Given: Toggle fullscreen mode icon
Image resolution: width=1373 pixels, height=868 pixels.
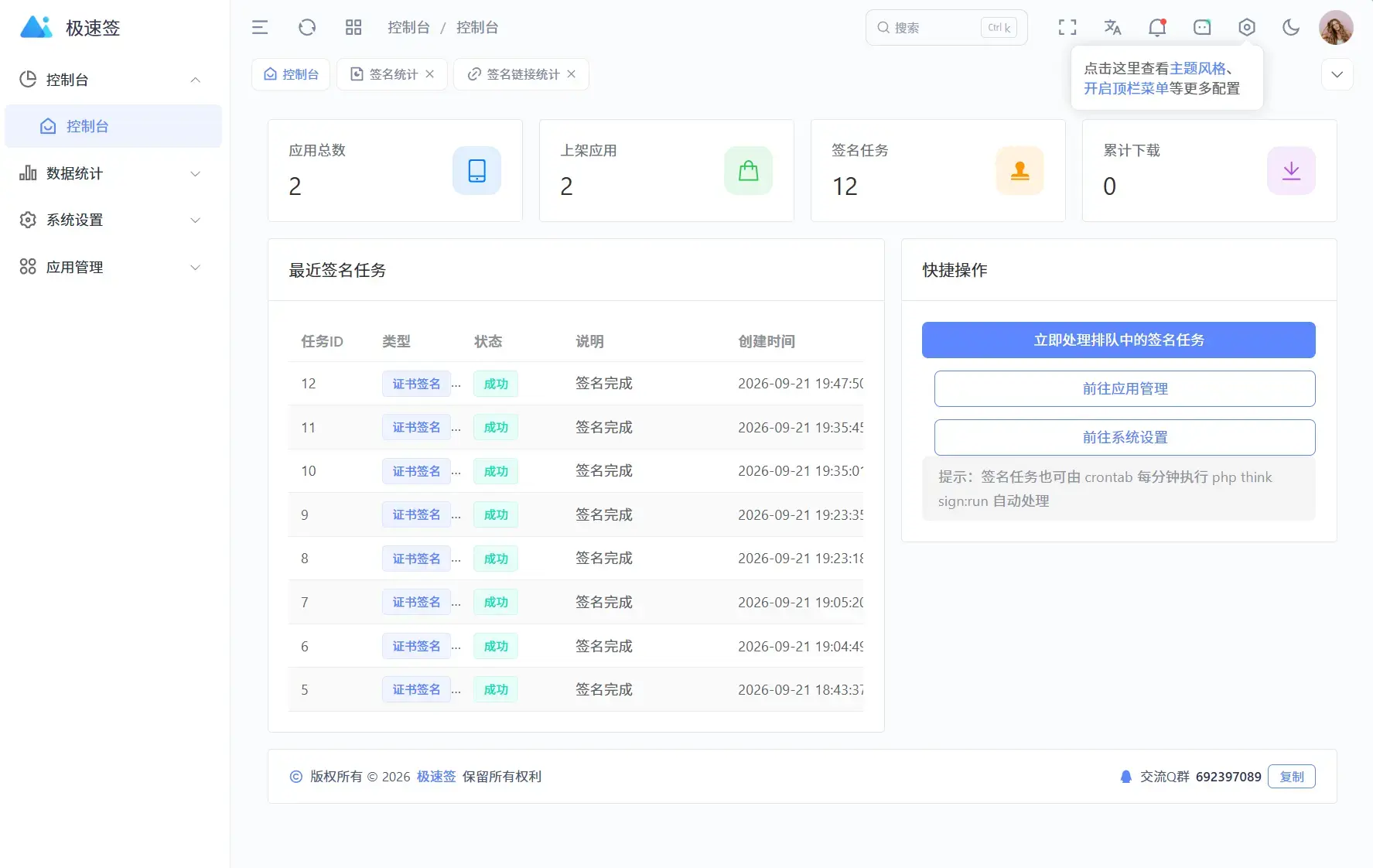Looking at the screenshot, I should coord(1067,28).
